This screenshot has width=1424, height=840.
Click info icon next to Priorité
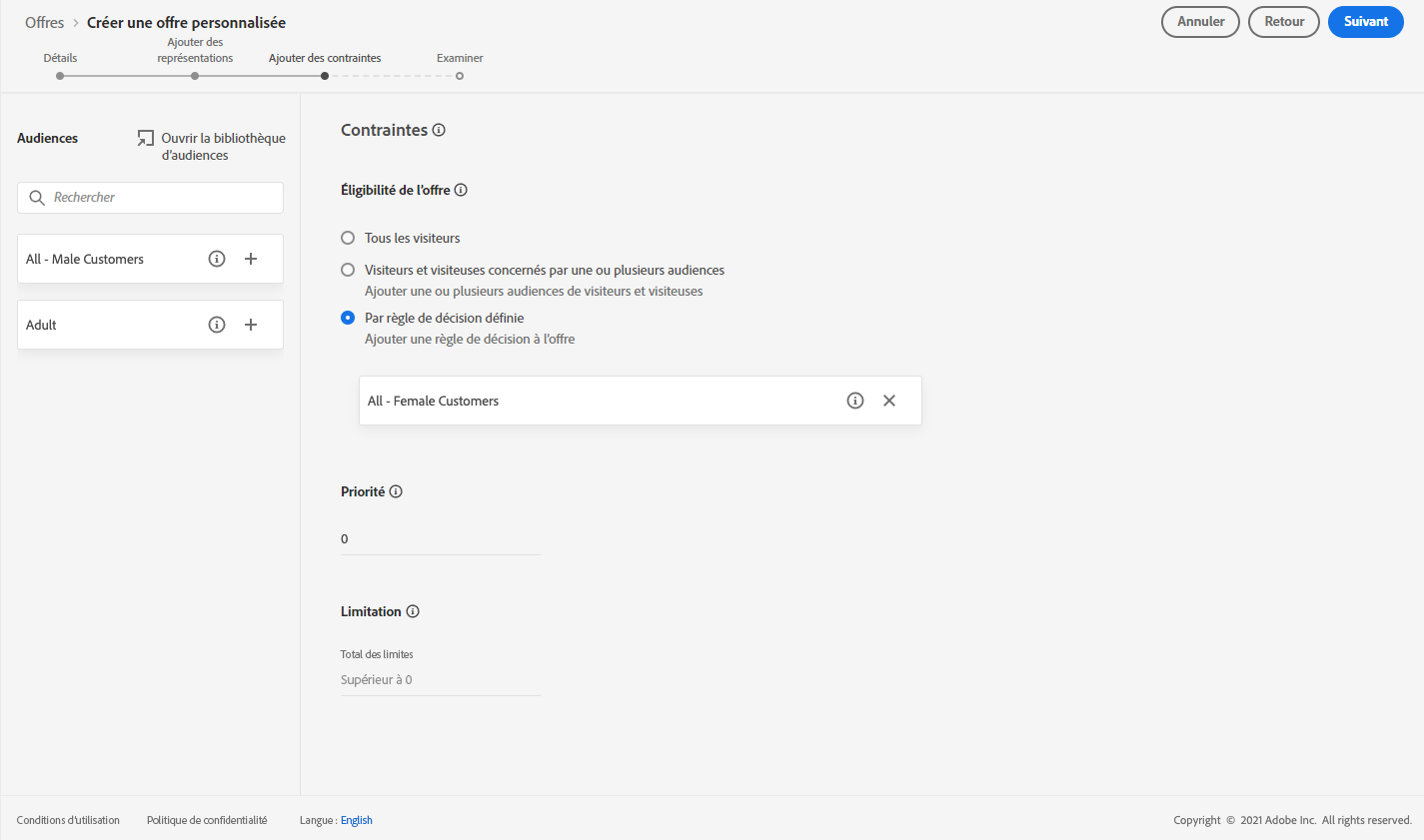(396, 491)
